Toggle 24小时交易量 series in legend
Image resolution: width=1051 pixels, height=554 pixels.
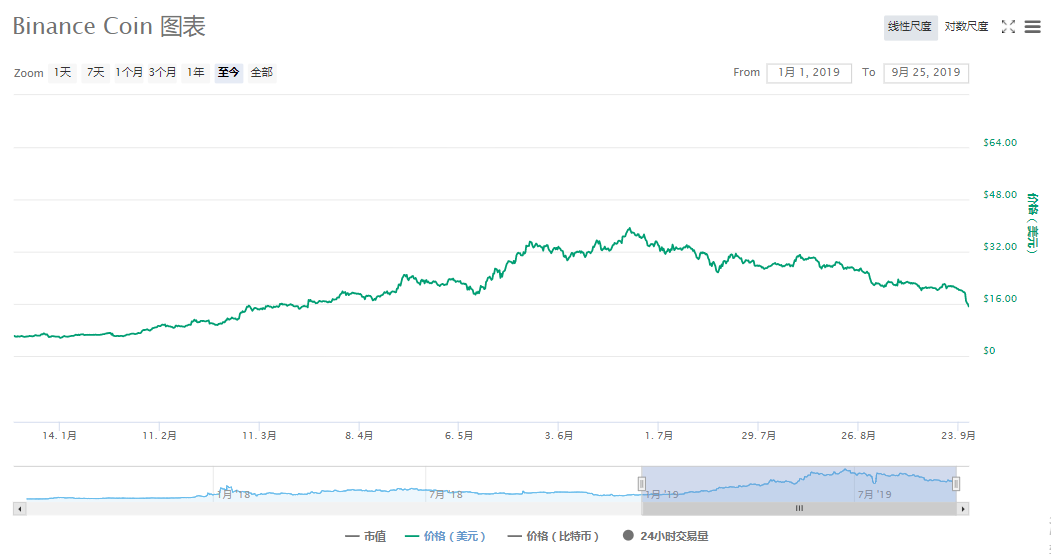coord(666,537)
